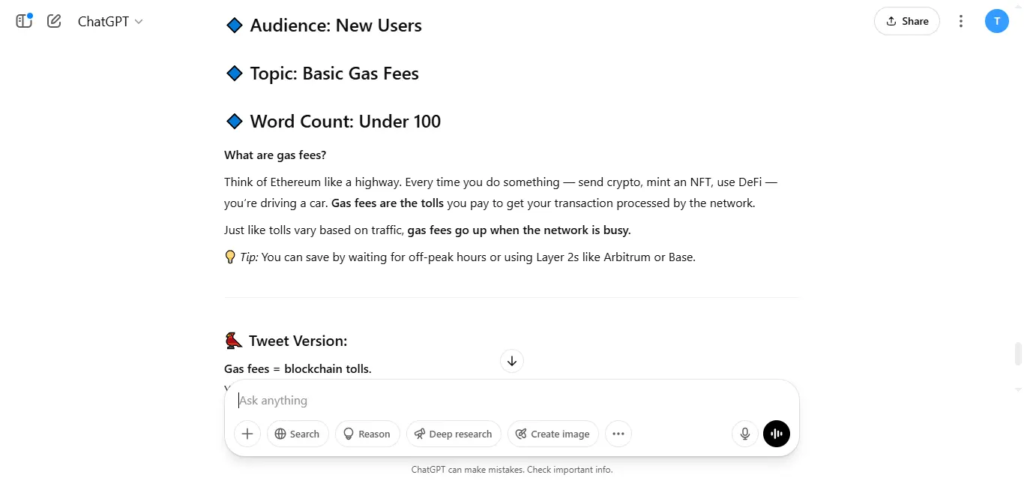Click the Share button

906,21
